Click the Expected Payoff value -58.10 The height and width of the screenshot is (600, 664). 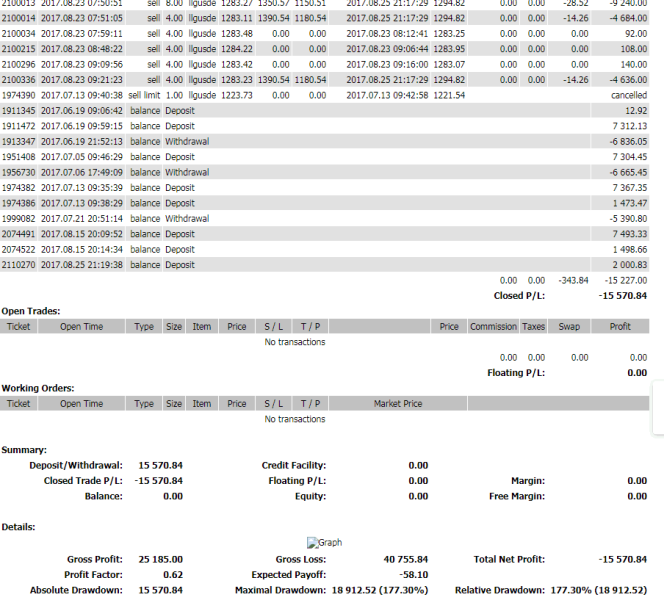[x=413, y=575]
